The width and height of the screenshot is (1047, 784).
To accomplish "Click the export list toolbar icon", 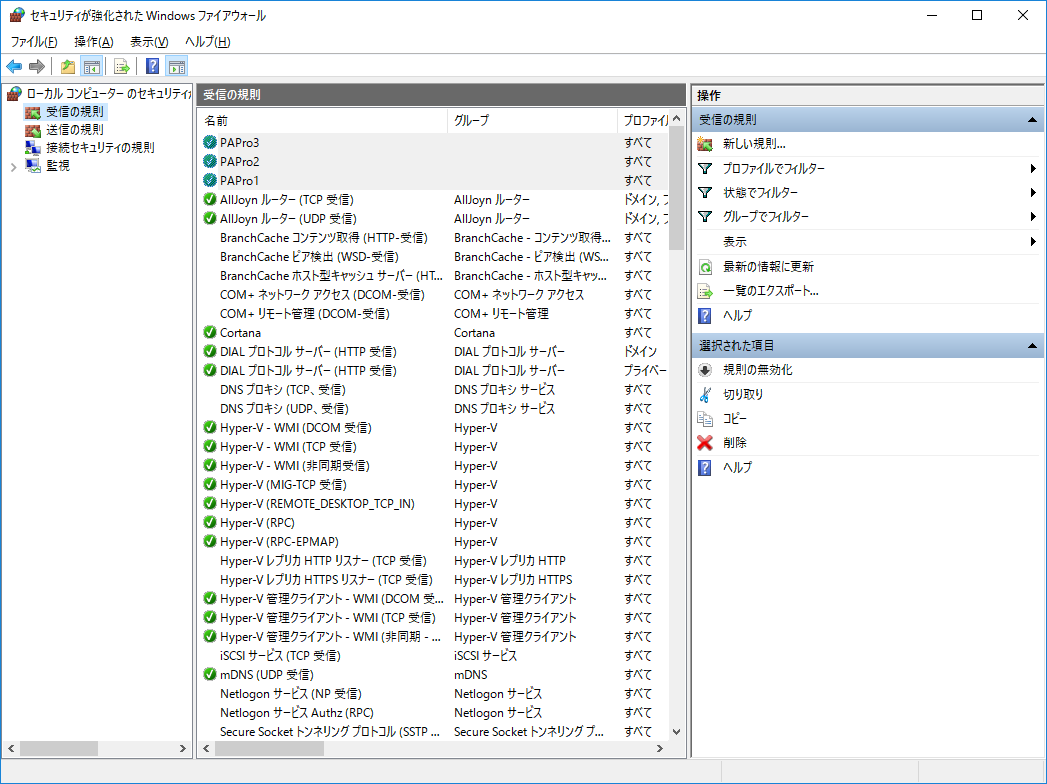I will [121, 67].
